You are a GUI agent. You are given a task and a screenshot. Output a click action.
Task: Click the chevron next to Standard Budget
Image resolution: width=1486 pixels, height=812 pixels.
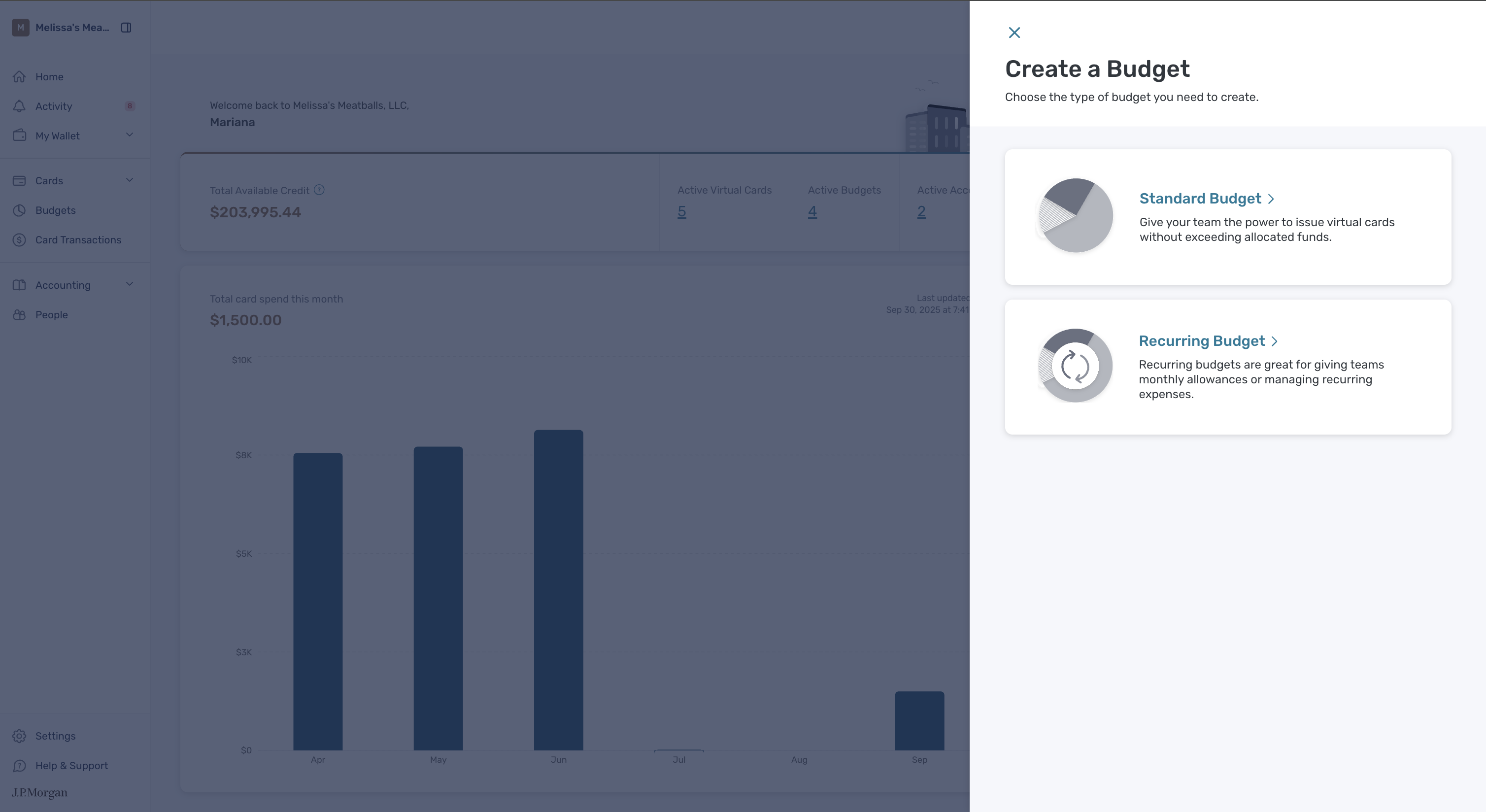point(1271,199)
